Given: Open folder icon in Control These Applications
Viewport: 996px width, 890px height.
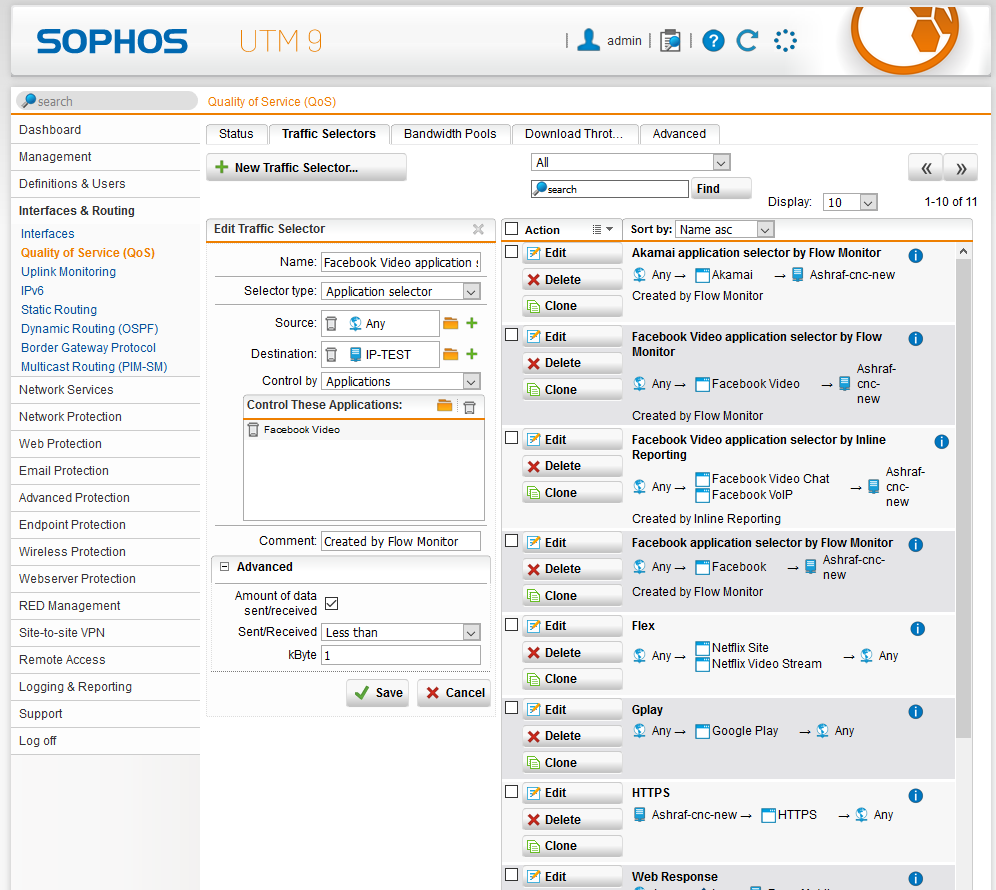Looking at the screenshot, I should [x=445, y=405].
